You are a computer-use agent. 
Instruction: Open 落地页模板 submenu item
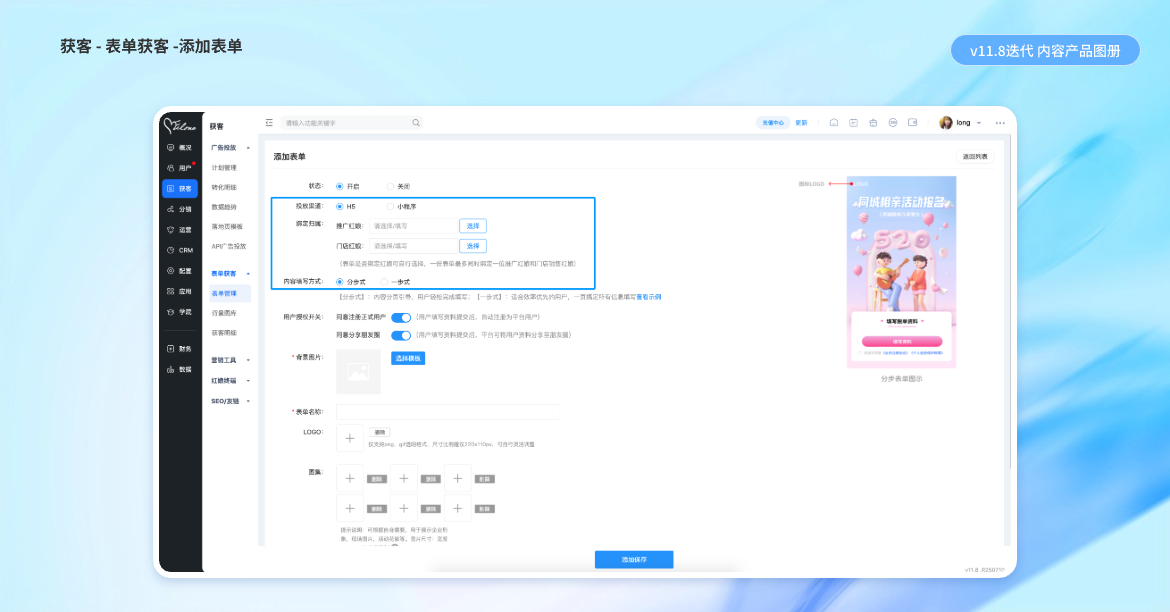[x=227, y=226]
